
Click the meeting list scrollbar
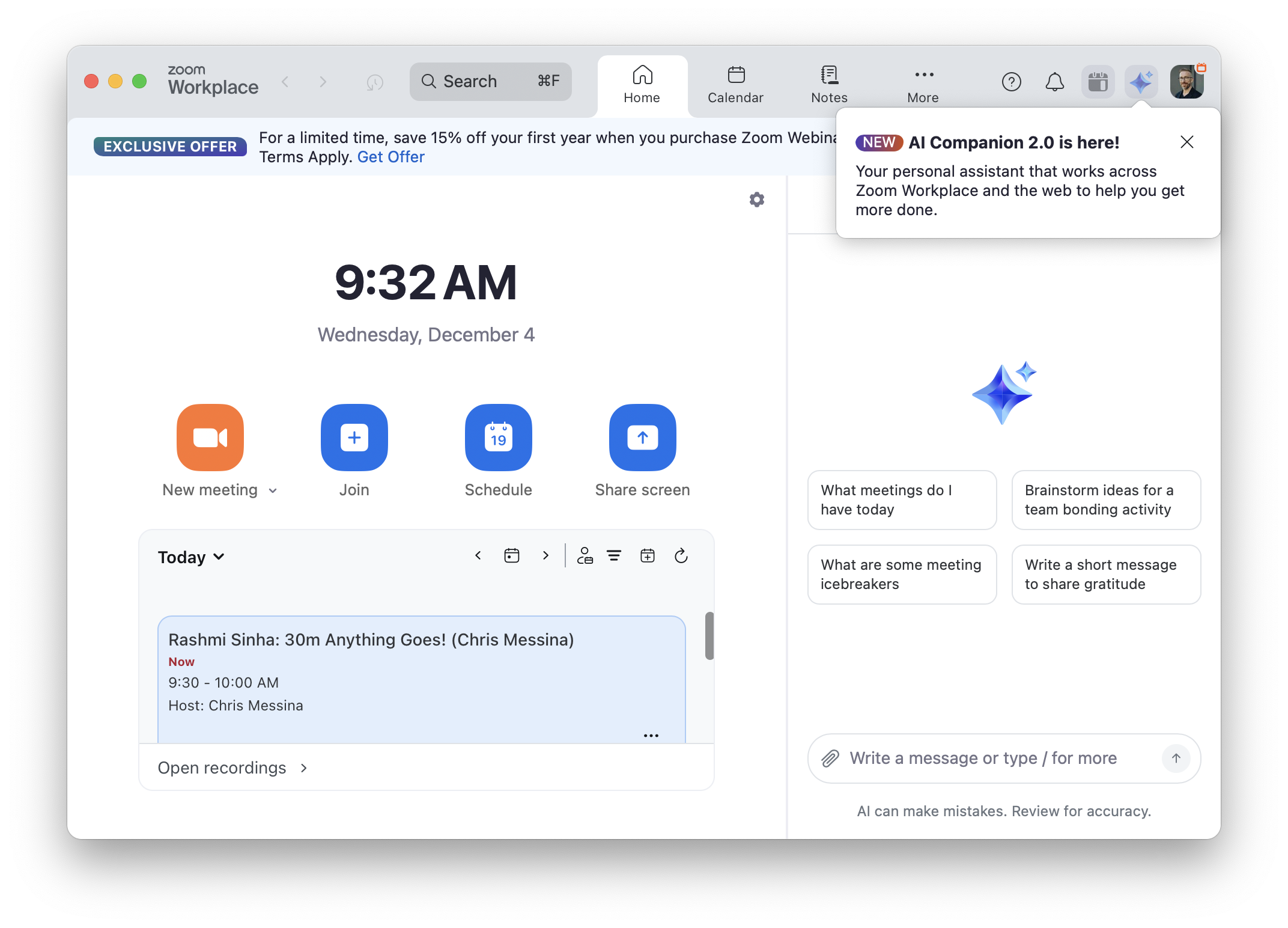[709, 636]
